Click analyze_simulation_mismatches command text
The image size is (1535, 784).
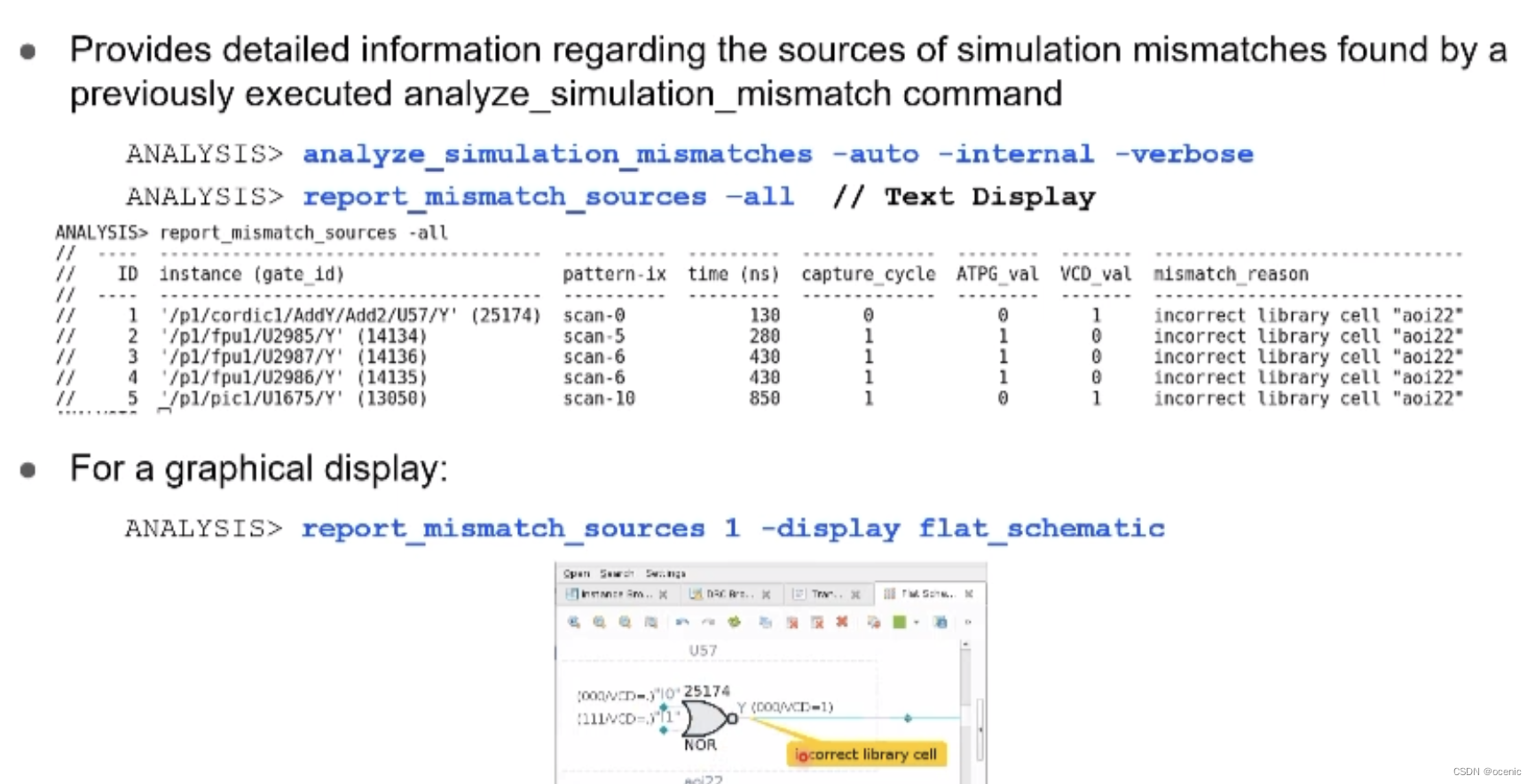tap(557, 155)
